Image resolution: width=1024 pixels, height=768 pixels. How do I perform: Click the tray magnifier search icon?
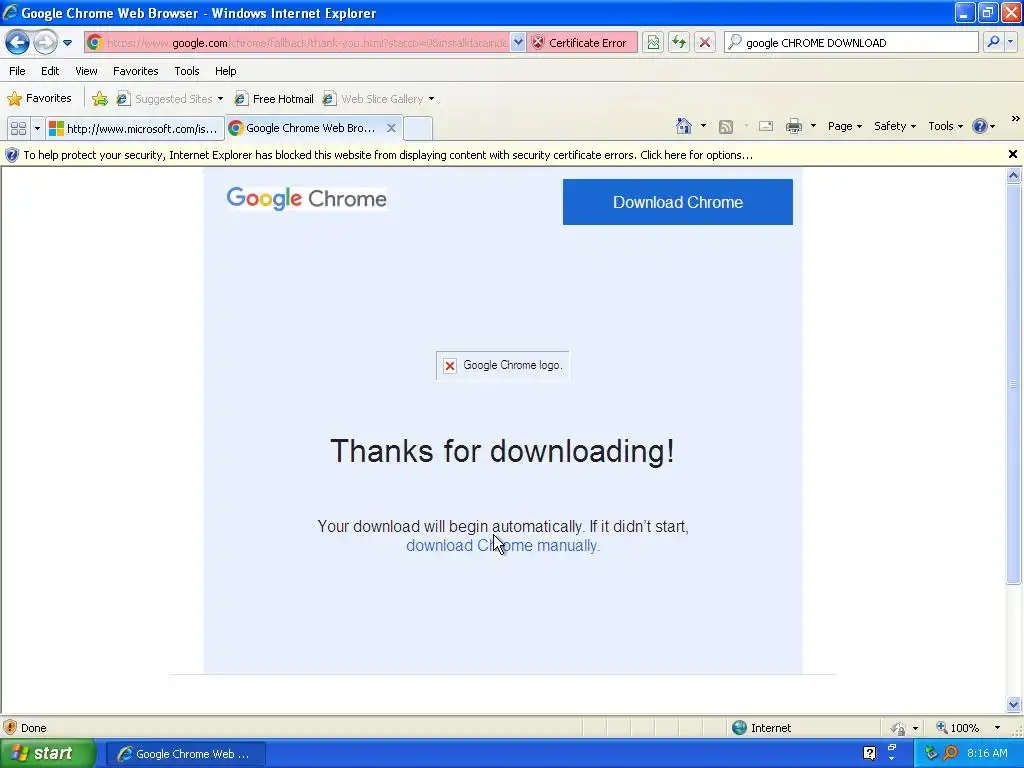pos(951,754)
